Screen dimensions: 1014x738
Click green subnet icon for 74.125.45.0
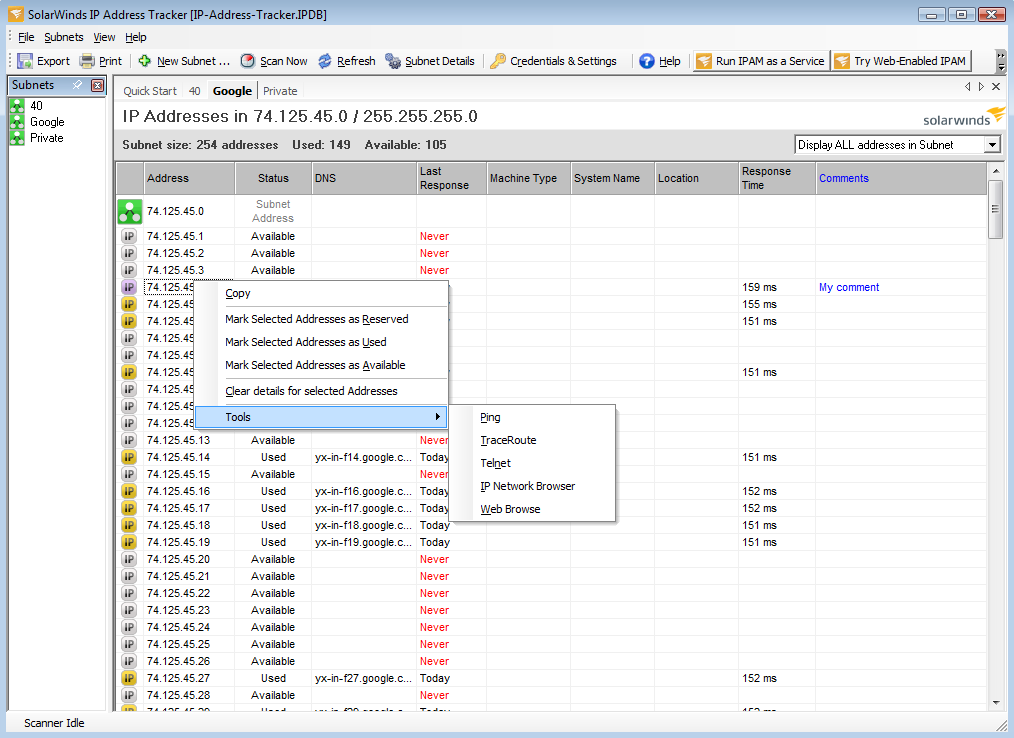point(130,212)
